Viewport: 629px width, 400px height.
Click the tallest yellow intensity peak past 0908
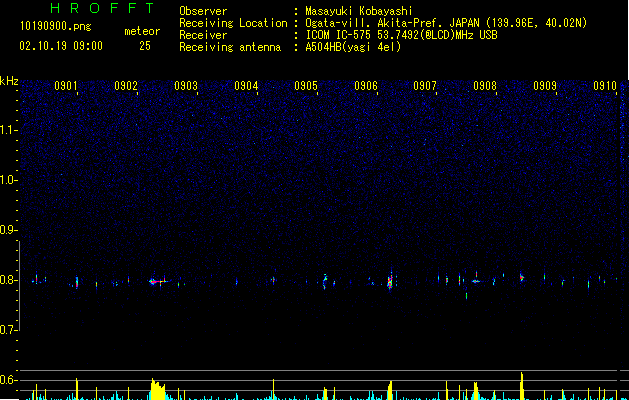[522, 386]
